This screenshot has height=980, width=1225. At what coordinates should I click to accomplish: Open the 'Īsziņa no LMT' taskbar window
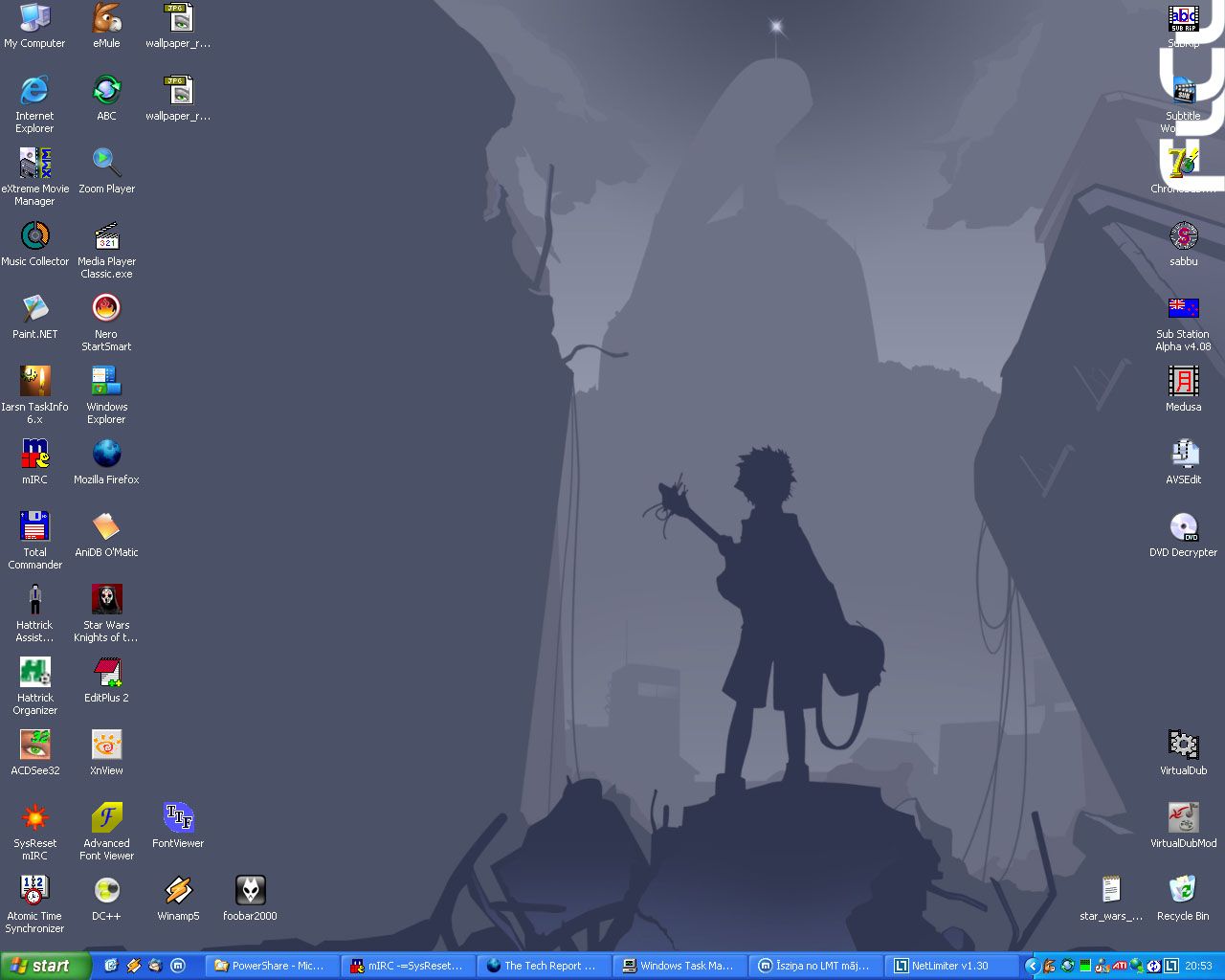[x=816, y=966]
